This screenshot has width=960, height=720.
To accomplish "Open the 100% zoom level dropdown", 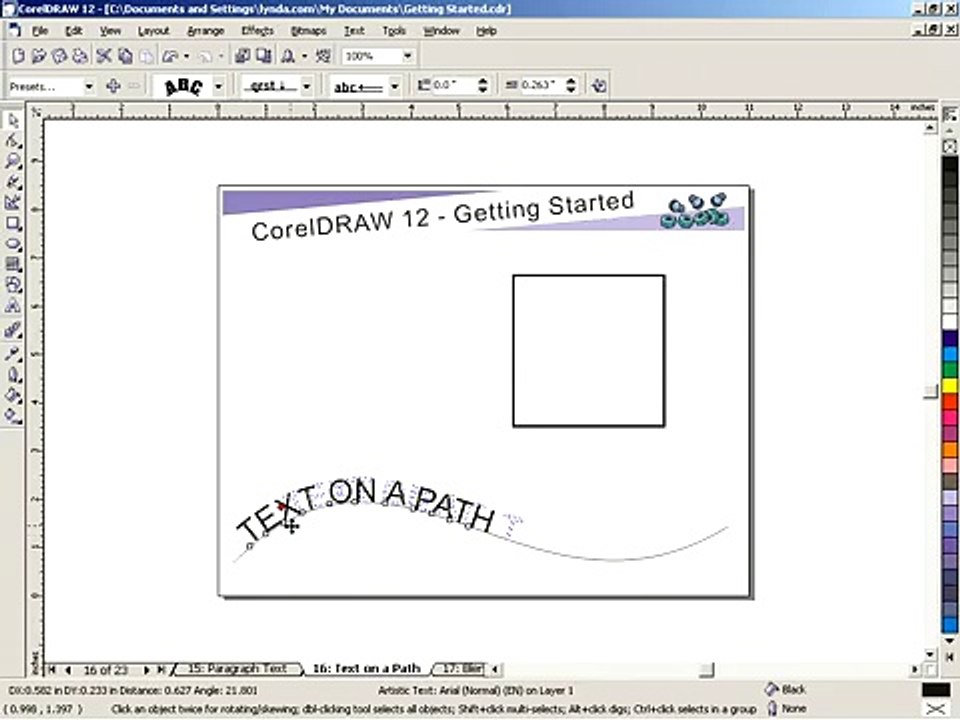I will pyautogui.click(x=408, y=56).
